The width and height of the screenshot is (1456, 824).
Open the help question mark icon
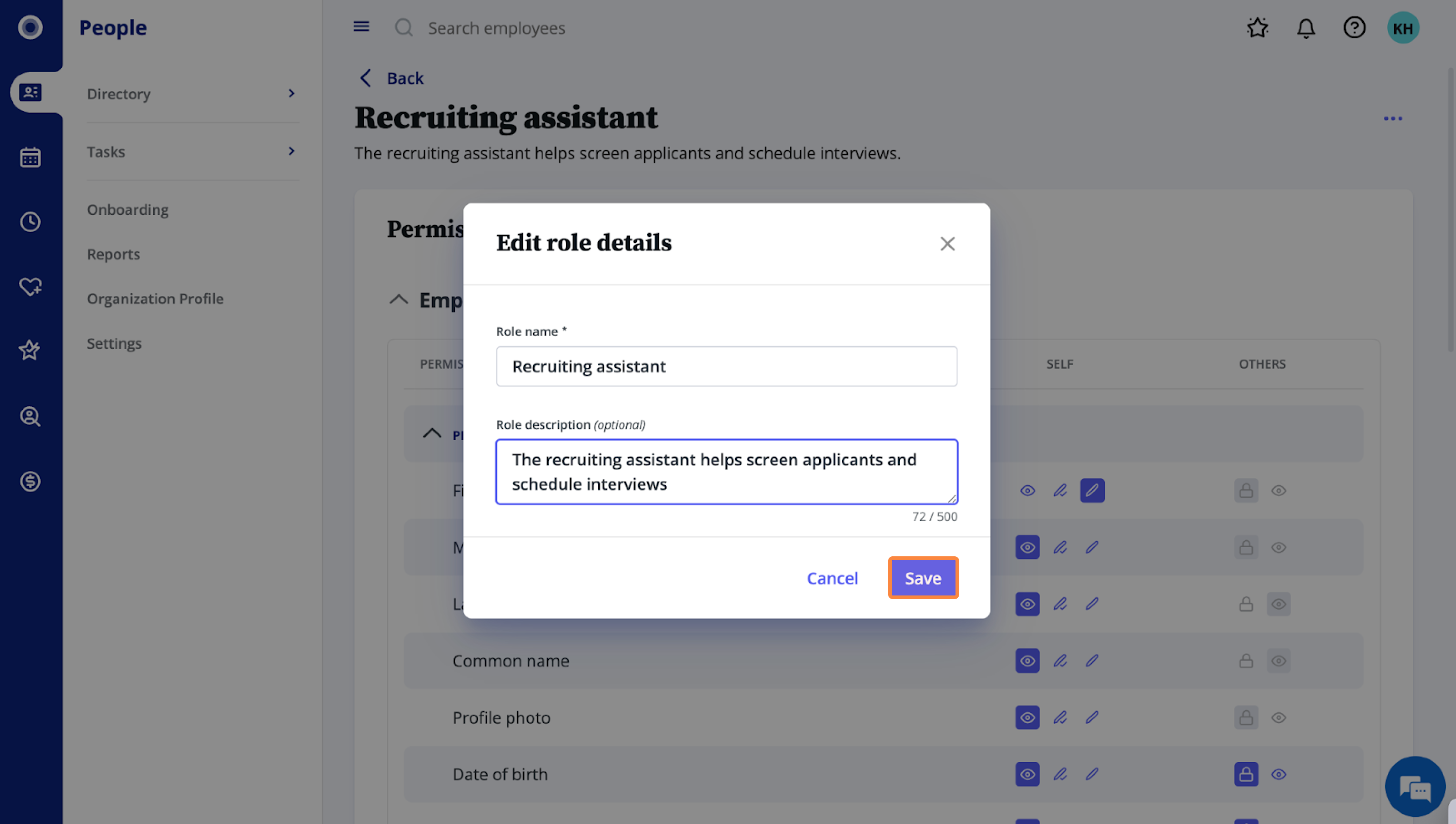point(1354,28)
